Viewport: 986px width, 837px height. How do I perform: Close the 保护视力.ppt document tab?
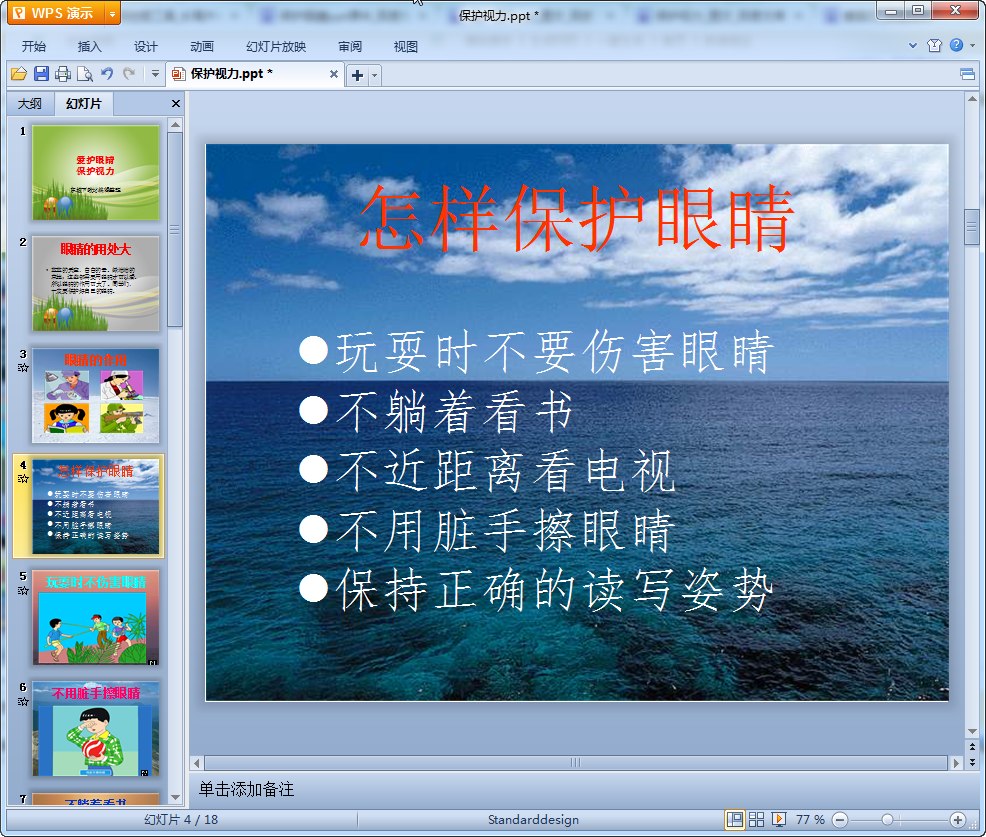click(334, 74)
